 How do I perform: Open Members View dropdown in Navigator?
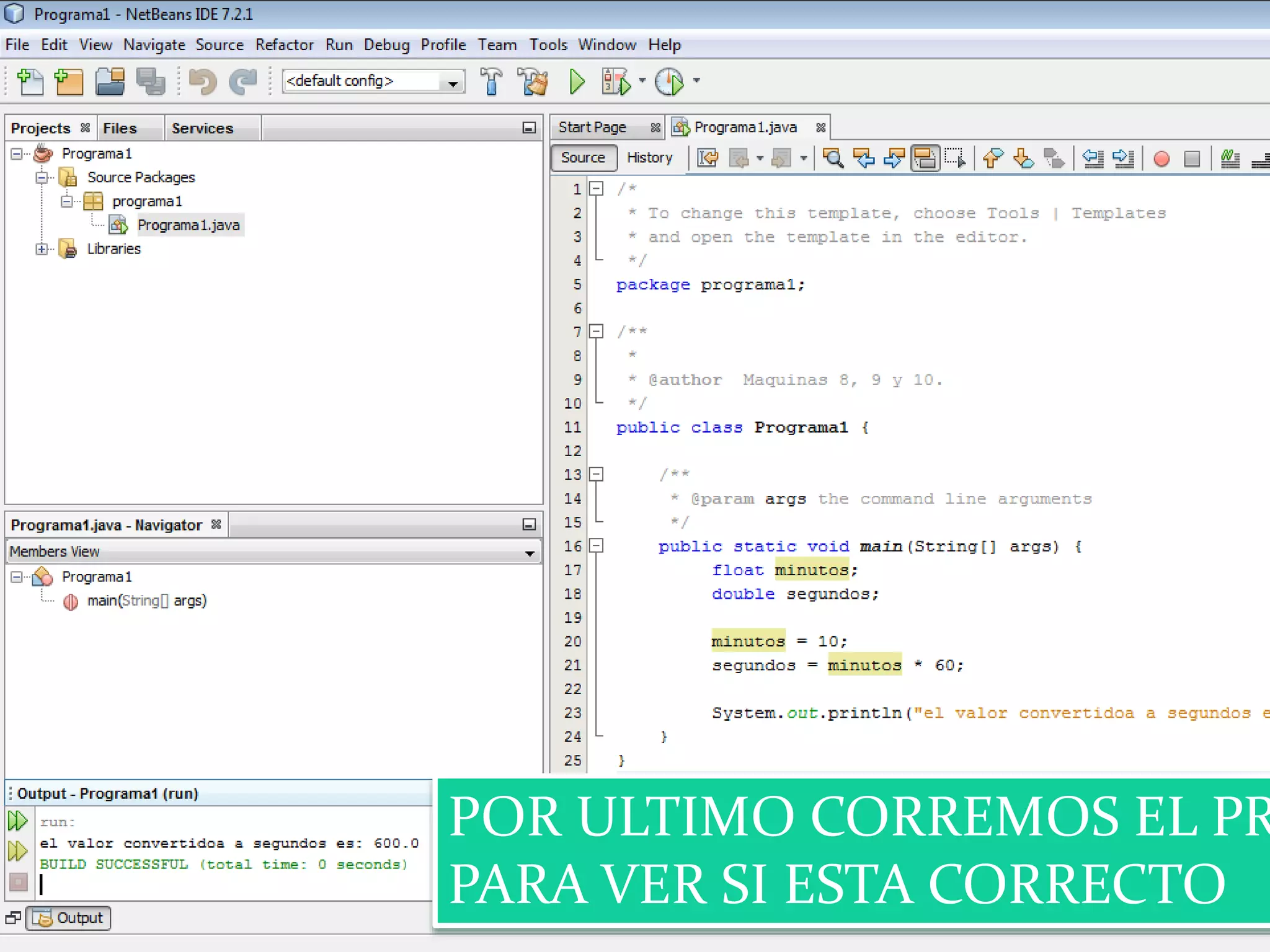tap(530, 552)
